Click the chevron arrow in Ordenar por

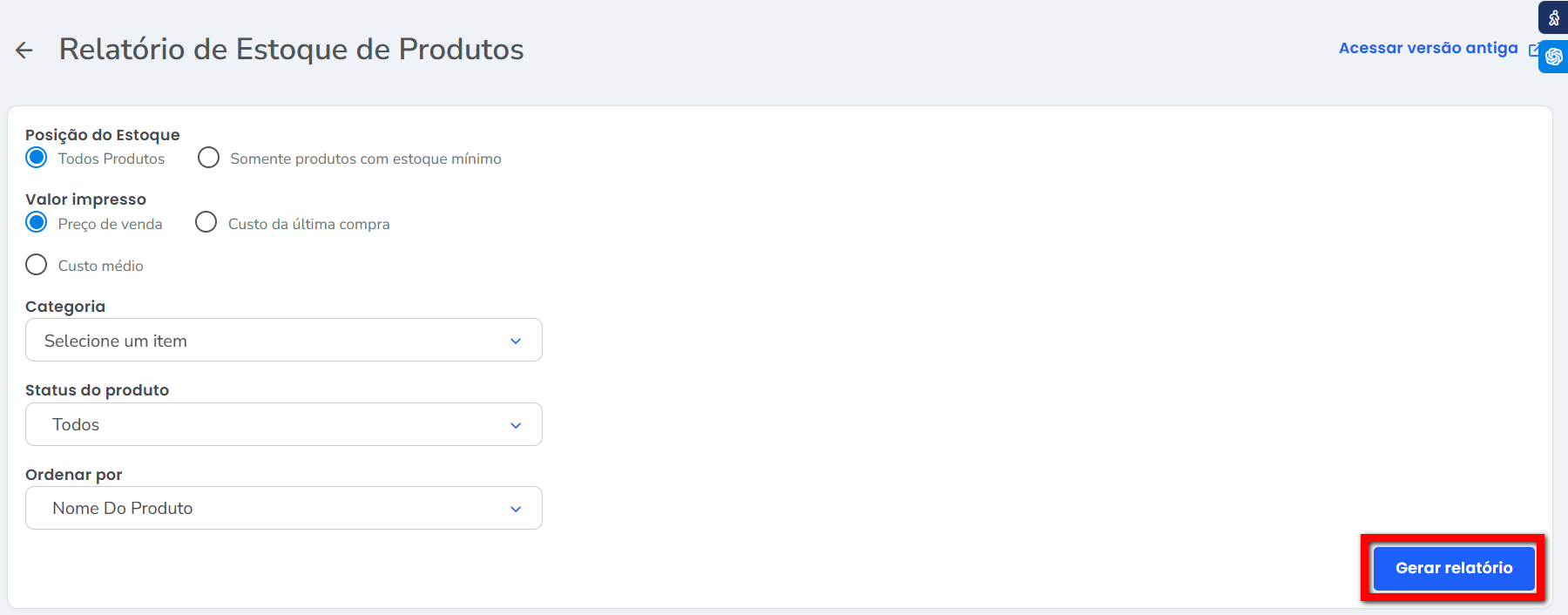point(516,509)
